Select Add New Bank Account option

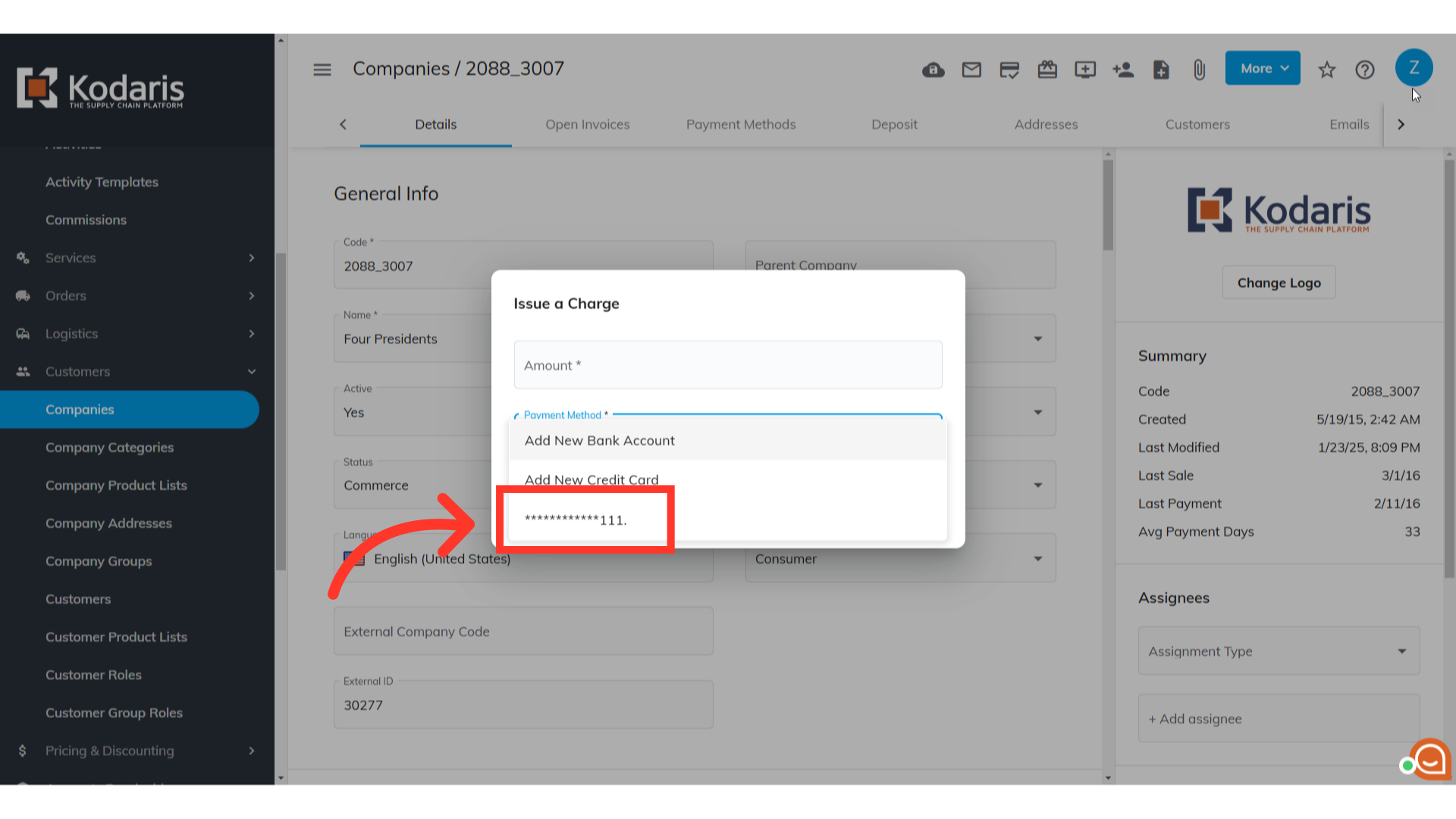point(599,441)
